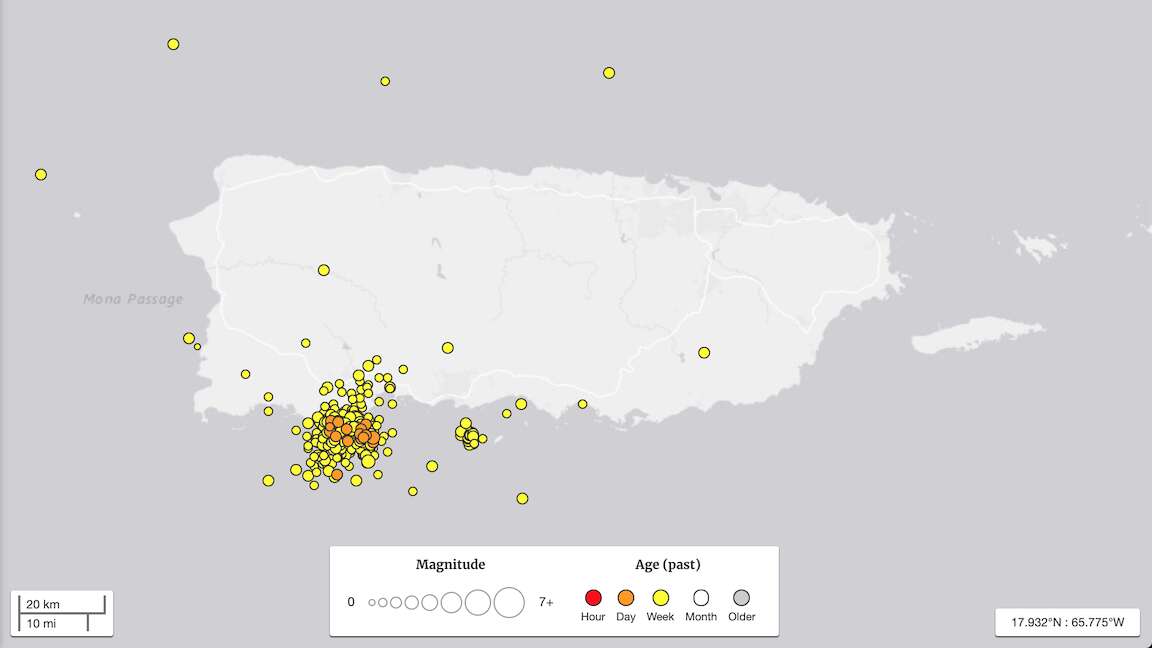Click the 10 mi scale label
Screen dimensions: 1152x648
point(42,624)
